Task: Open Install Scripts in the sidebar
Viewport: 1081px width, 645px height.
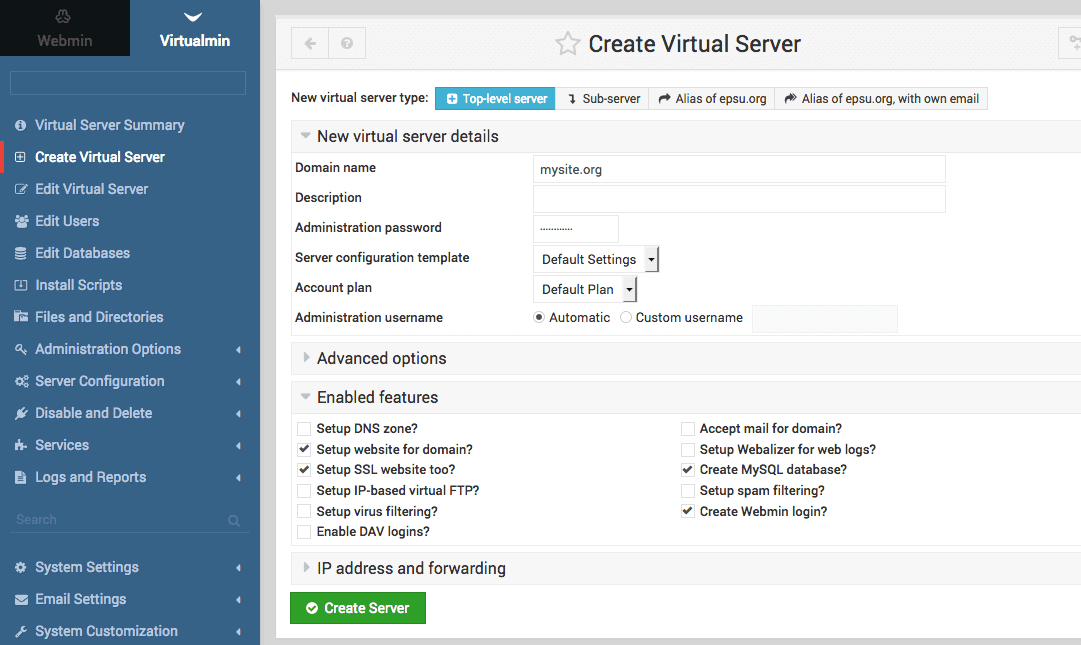Action: pos(78,285)
